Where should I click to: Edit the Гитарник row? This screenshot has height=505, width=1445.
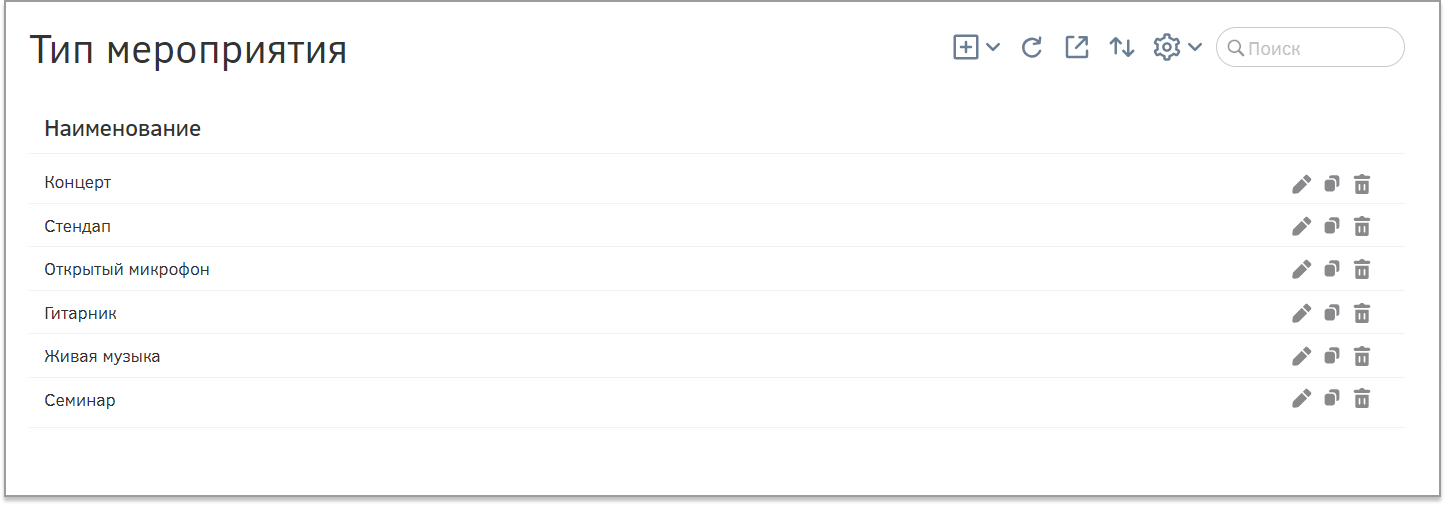pos(1301,314)
